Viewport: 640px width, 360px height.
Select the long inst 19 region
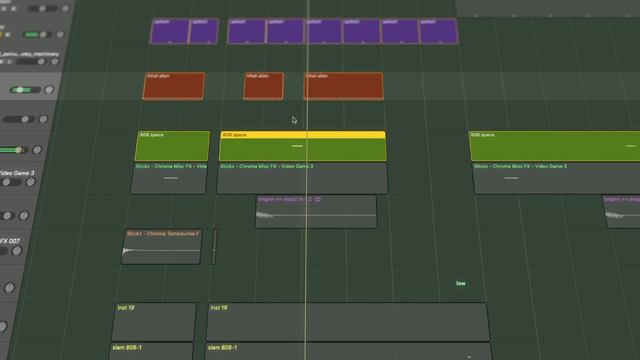tap(348, 322)
